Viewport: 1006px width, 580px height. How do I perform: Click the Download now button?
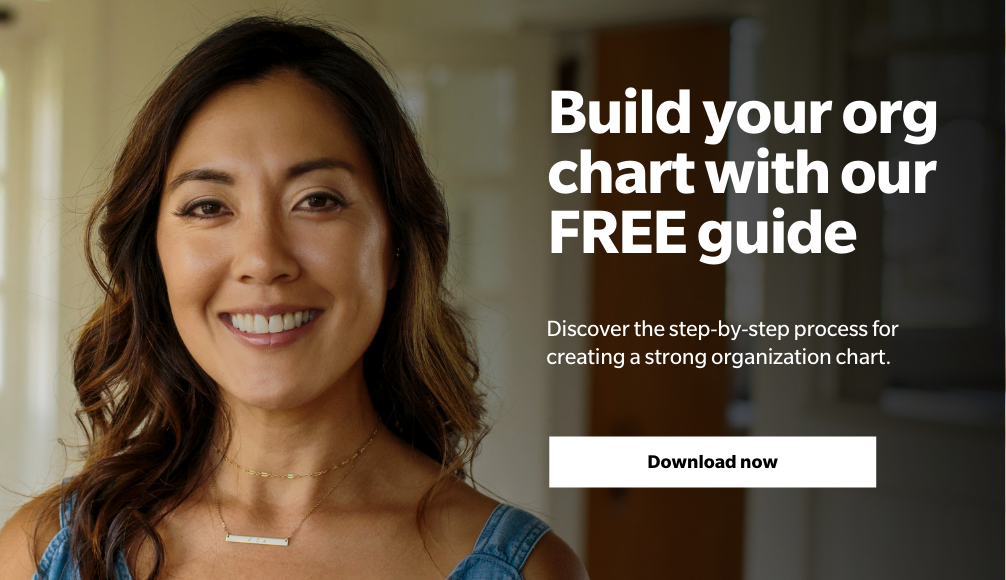(x=712, y=462)
